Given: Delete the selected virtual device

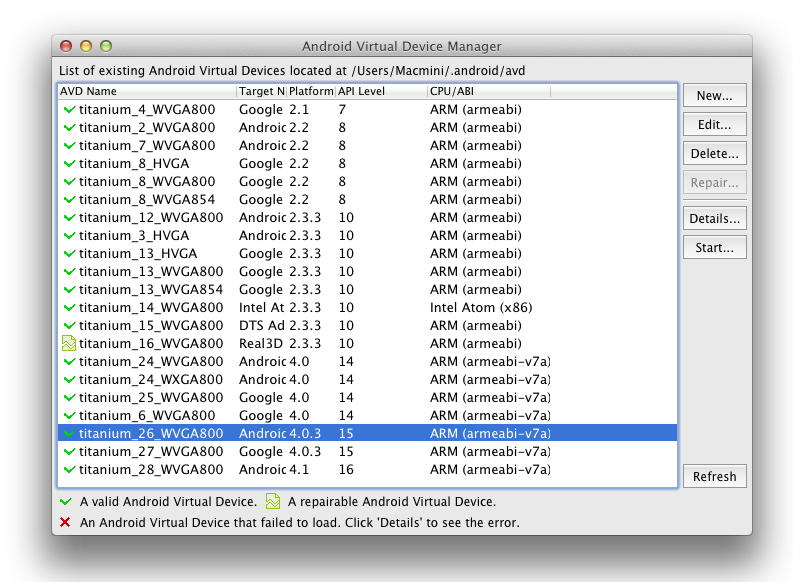Looking at the screenshot, I should click(714, 153).
